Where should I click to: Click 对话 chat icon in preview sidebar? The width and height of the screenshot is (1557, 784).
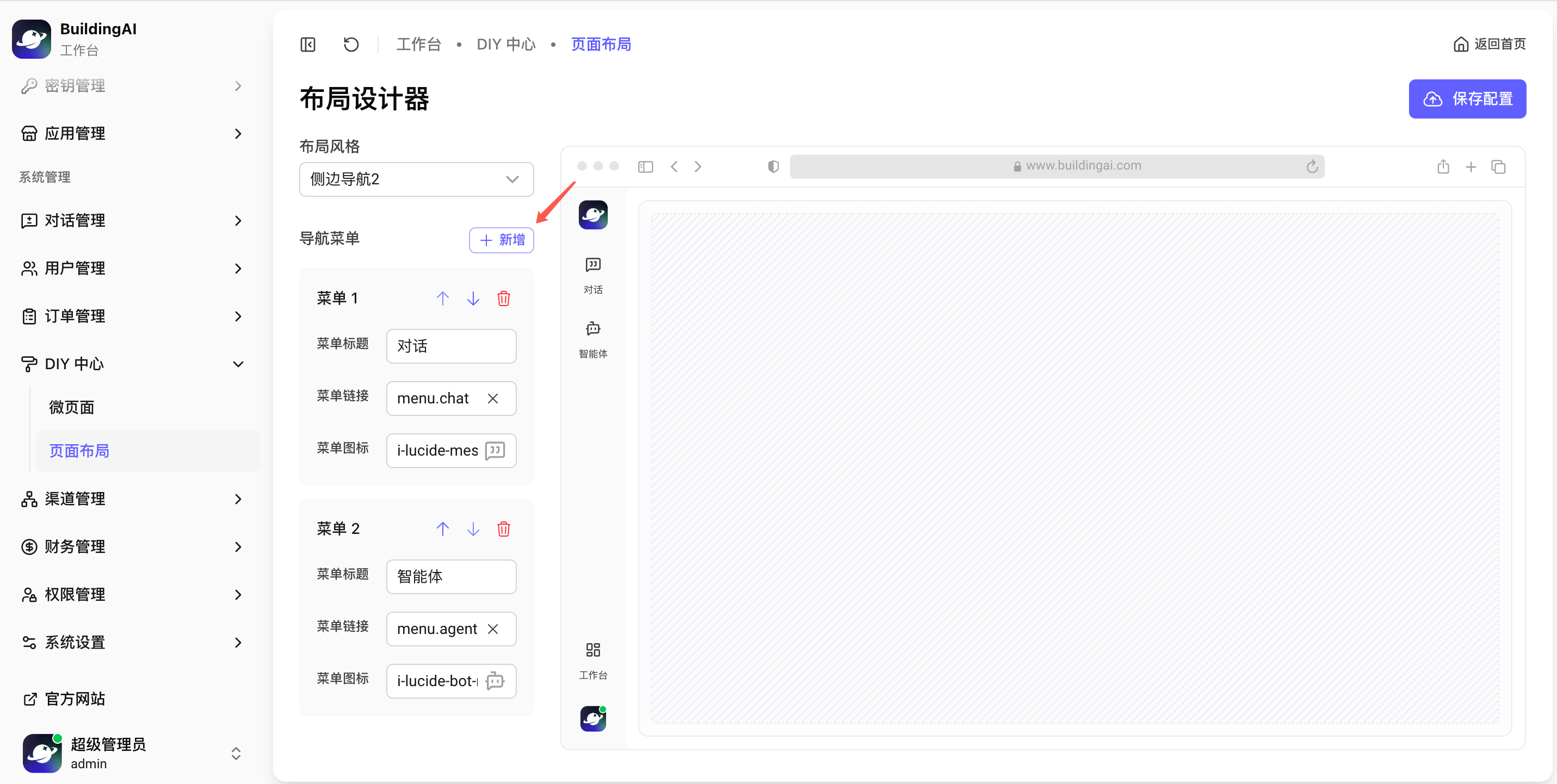(592, 265)
